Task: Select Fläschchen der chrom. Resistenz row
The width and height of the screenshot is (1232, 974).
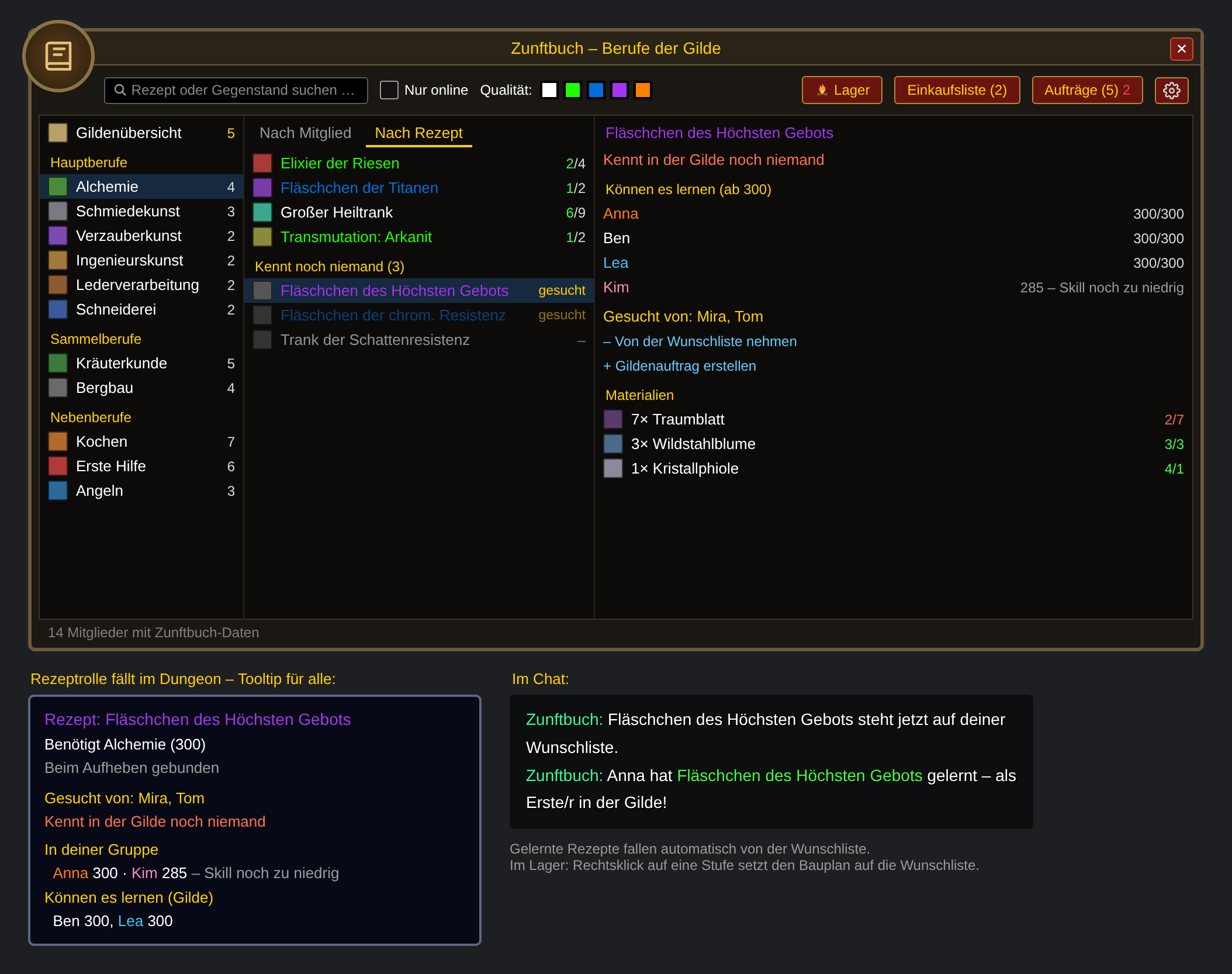Action: (419, 315)
